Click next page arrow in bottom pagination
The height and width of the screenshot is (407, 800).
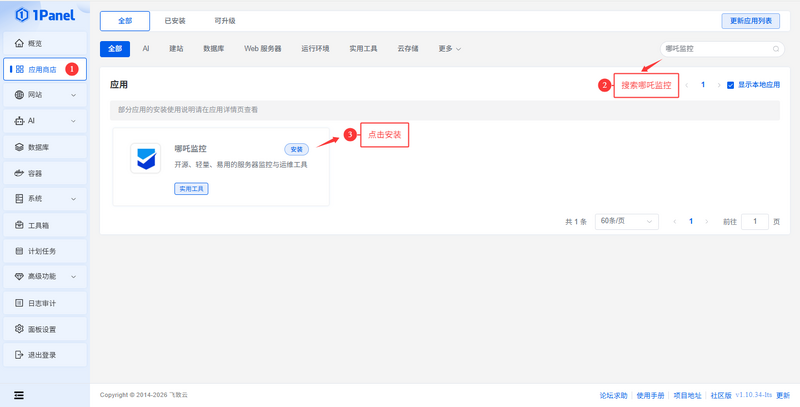click(x=707, y=221)
